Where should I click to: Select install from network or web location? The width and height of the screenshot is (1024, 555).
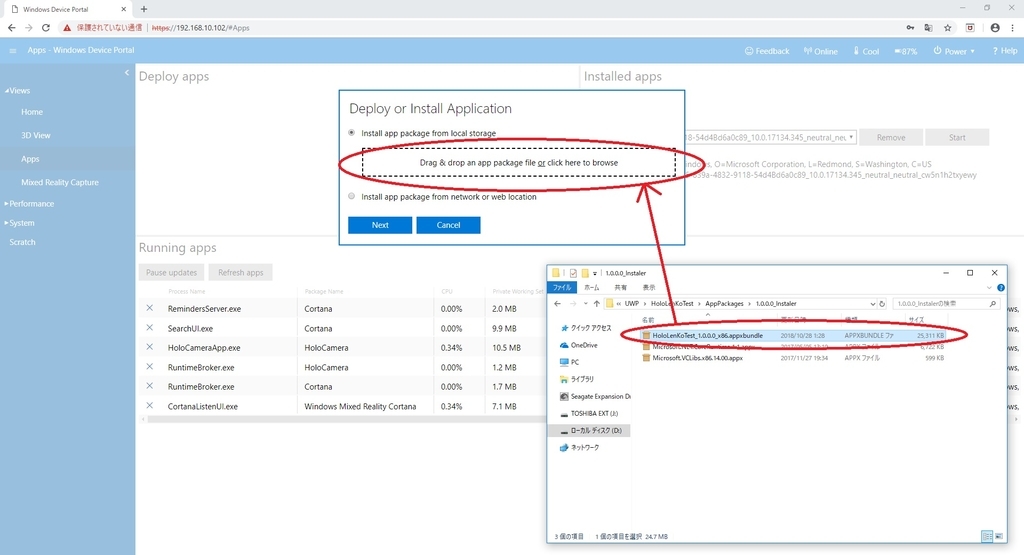[351, 196]
